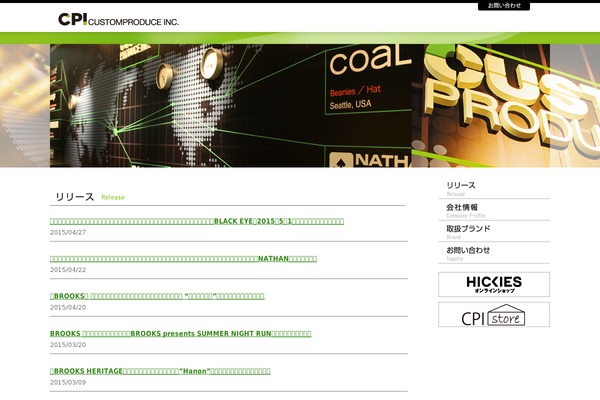Click the green Release heading label
The image size is (600, 400).
click(113, 198)
